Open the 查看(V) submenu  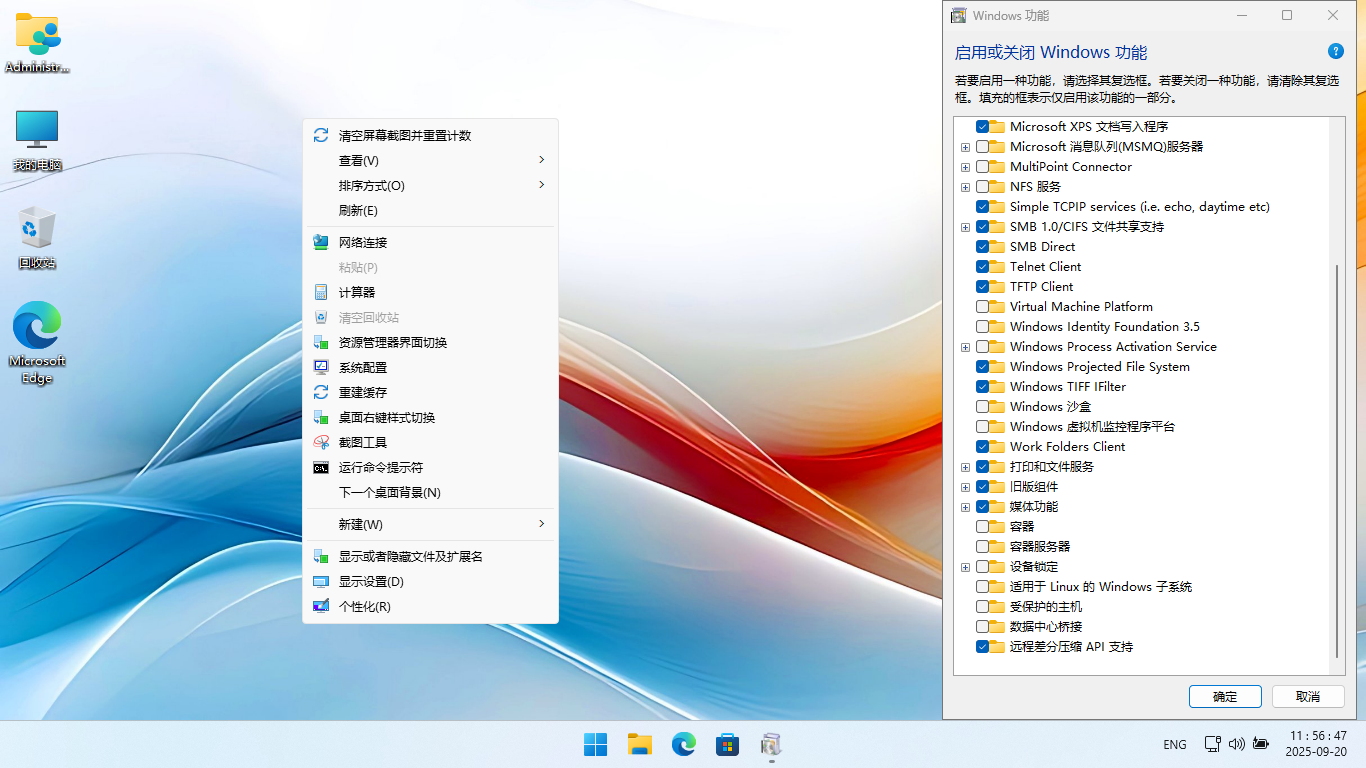pyautogui.click(x=430, y=160)
